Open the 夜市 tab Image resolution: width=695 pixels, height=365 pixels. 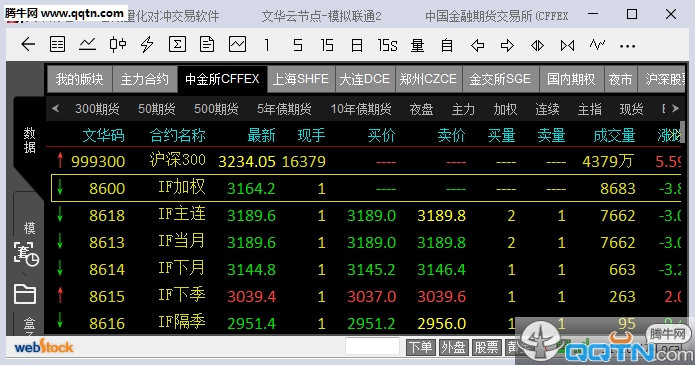coord(621,79)
